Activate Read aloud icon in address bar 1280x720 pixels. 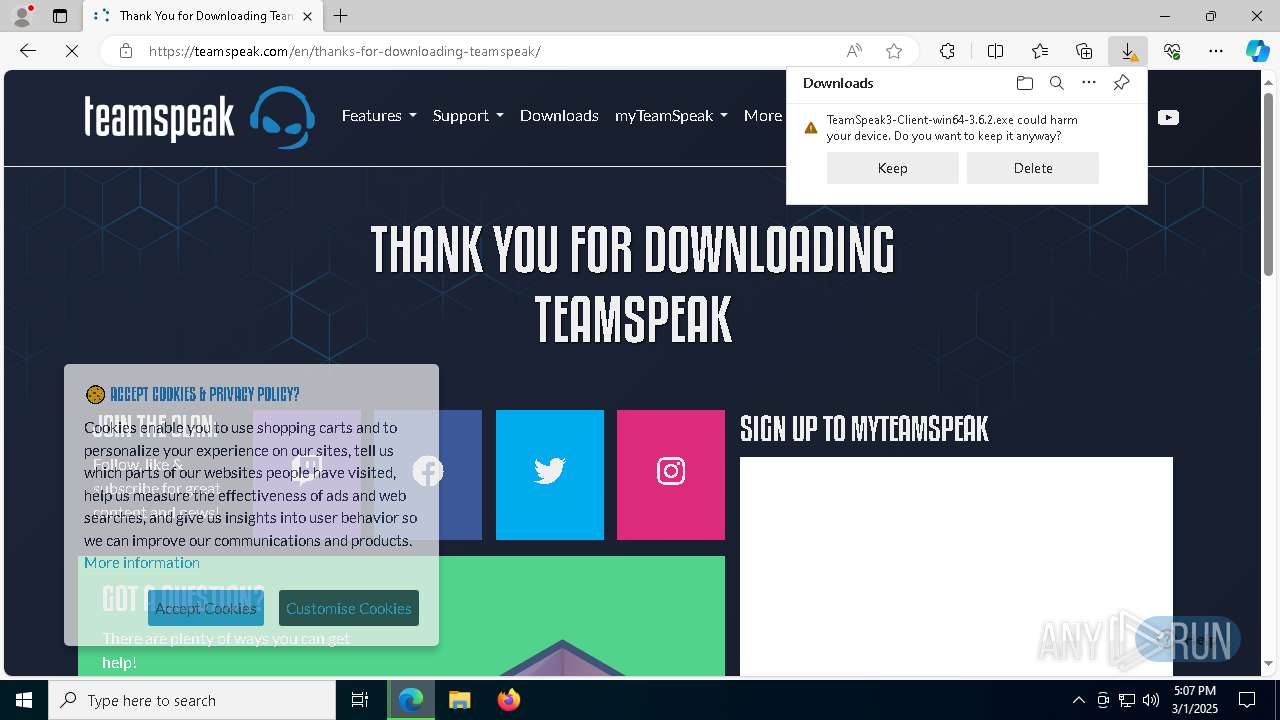pyautogui.click(x=854, y=51)
